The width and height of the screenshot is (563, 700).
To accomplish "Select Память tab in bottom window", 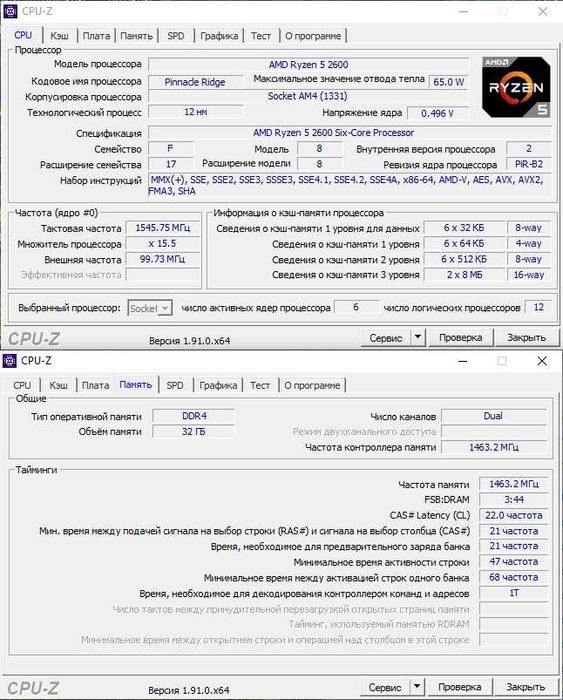I will (136, 384).
